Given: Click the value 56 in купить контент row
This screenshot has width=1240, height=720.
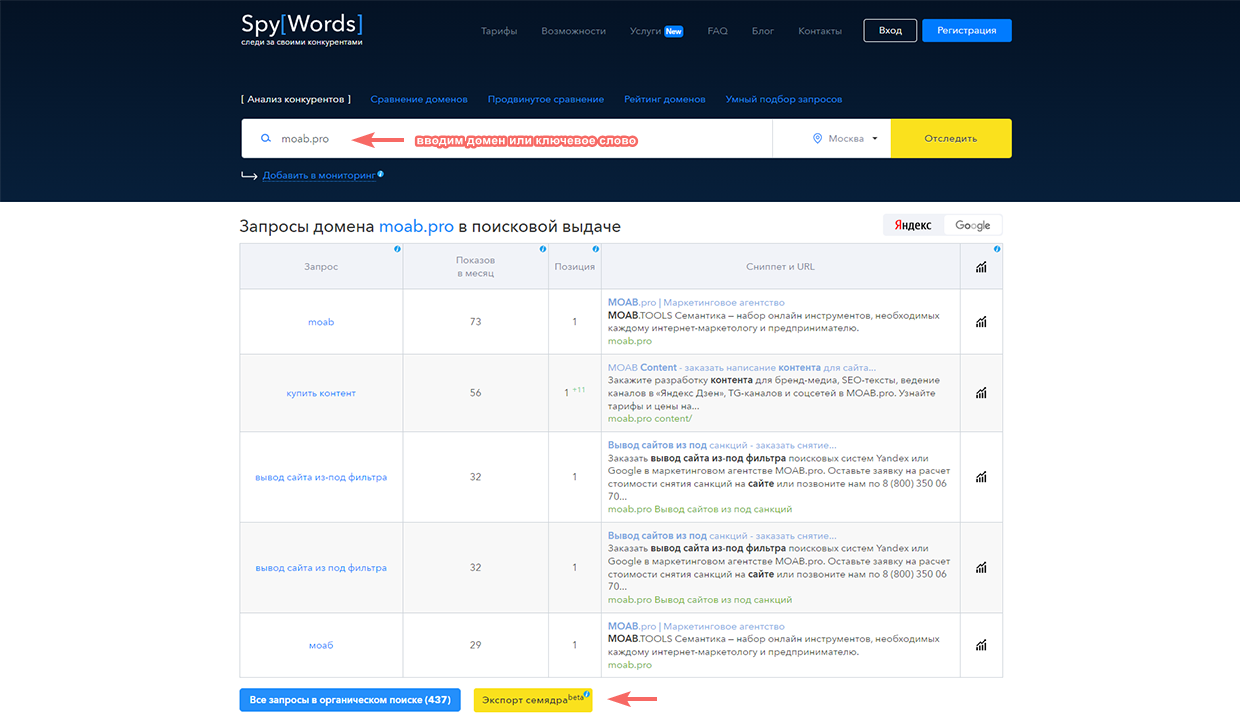Looking at the screenshot, I should click(475, 393).
